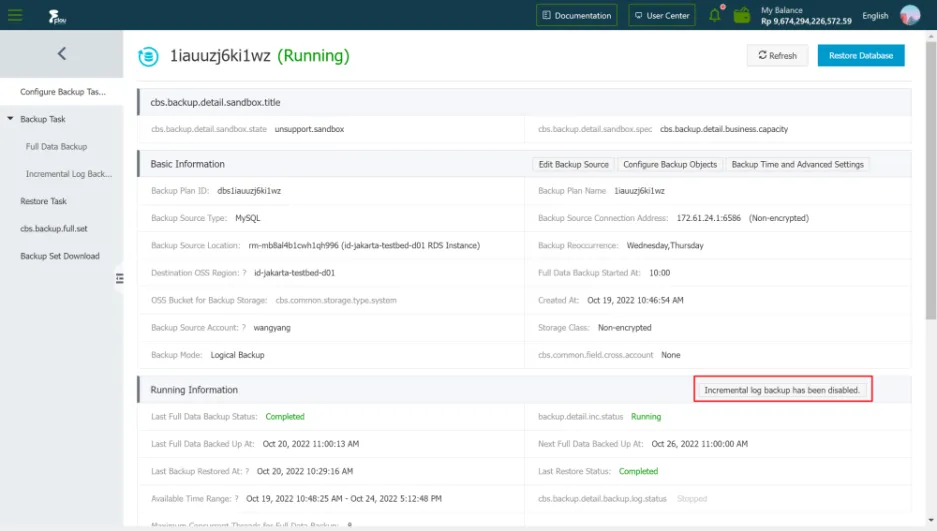Image resolution: width=937 pixels, height=531 pixels.
Task: Click the help icon next to Backup Source Account
Action: [x=243, y=328]
